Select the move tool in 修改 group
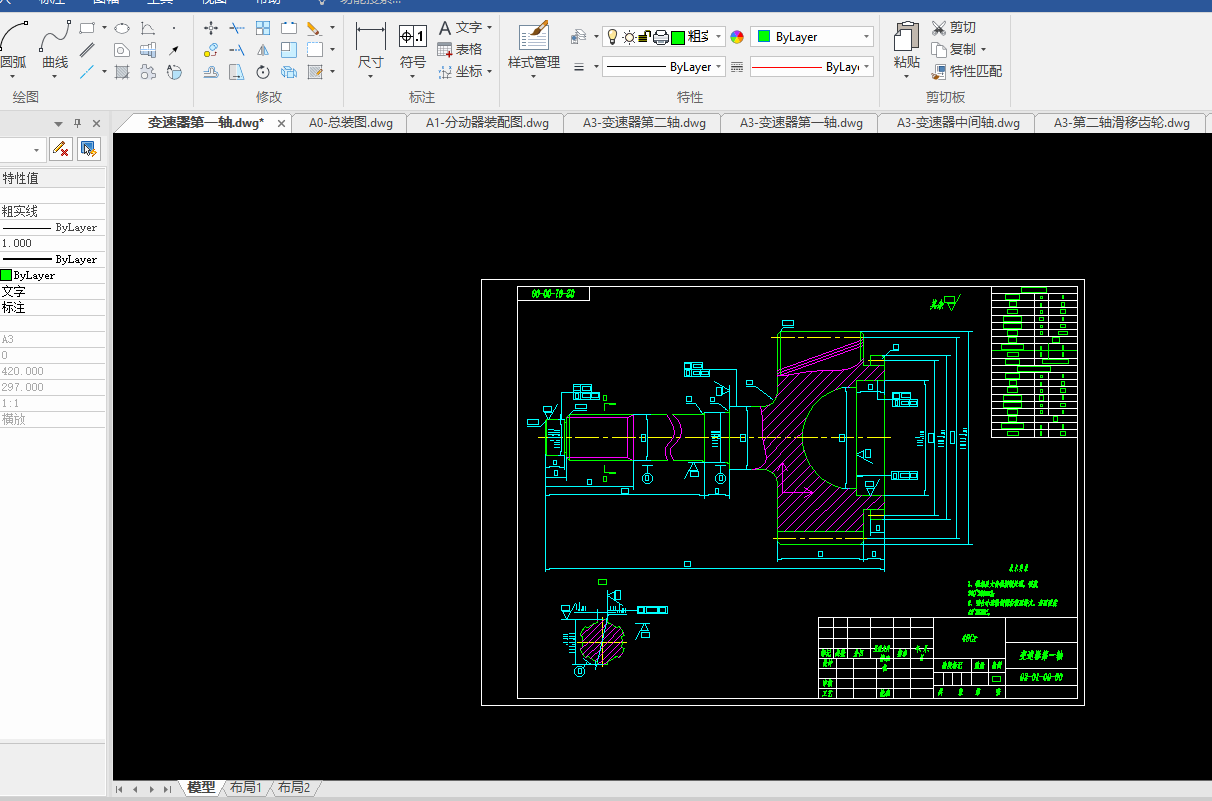1212x801 pixels. (x=211, y=28)
